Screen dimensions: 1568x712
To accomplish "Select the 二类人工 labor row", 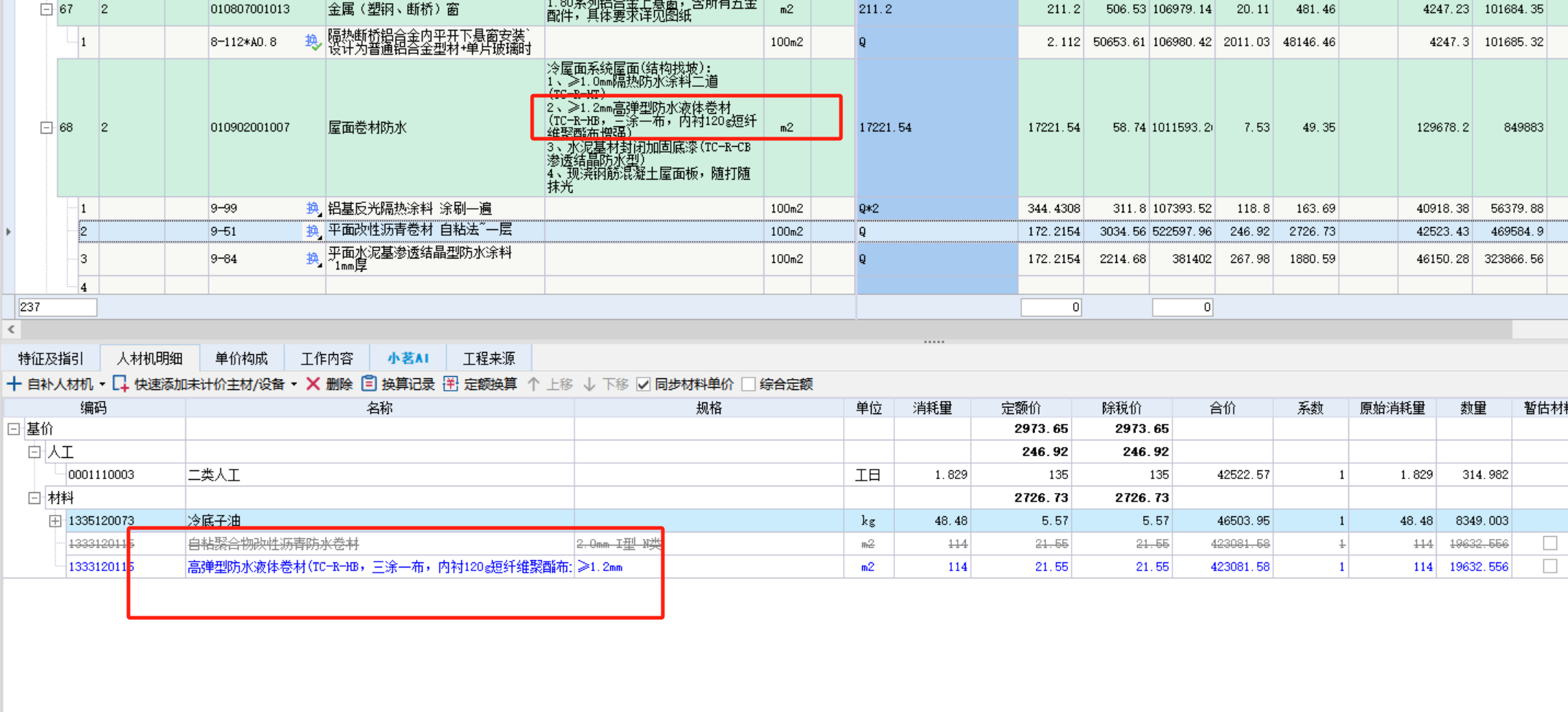I will [x=785, y=475].
